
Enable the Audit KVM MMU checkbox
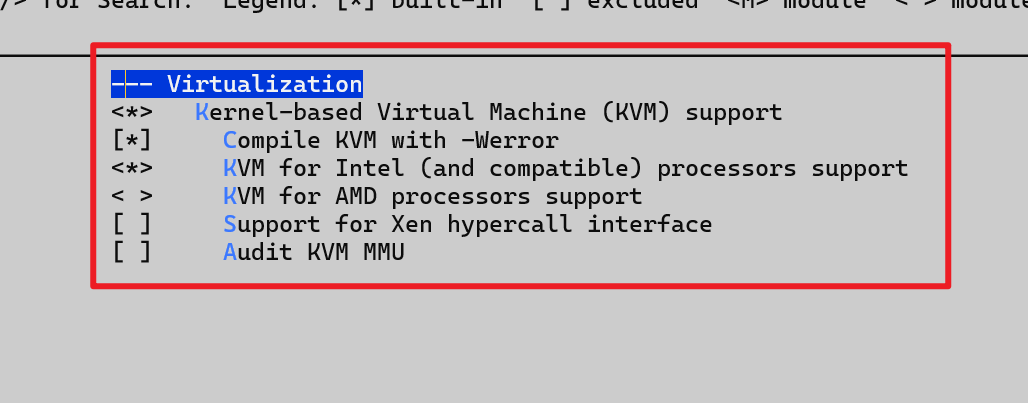pos(131,252)
